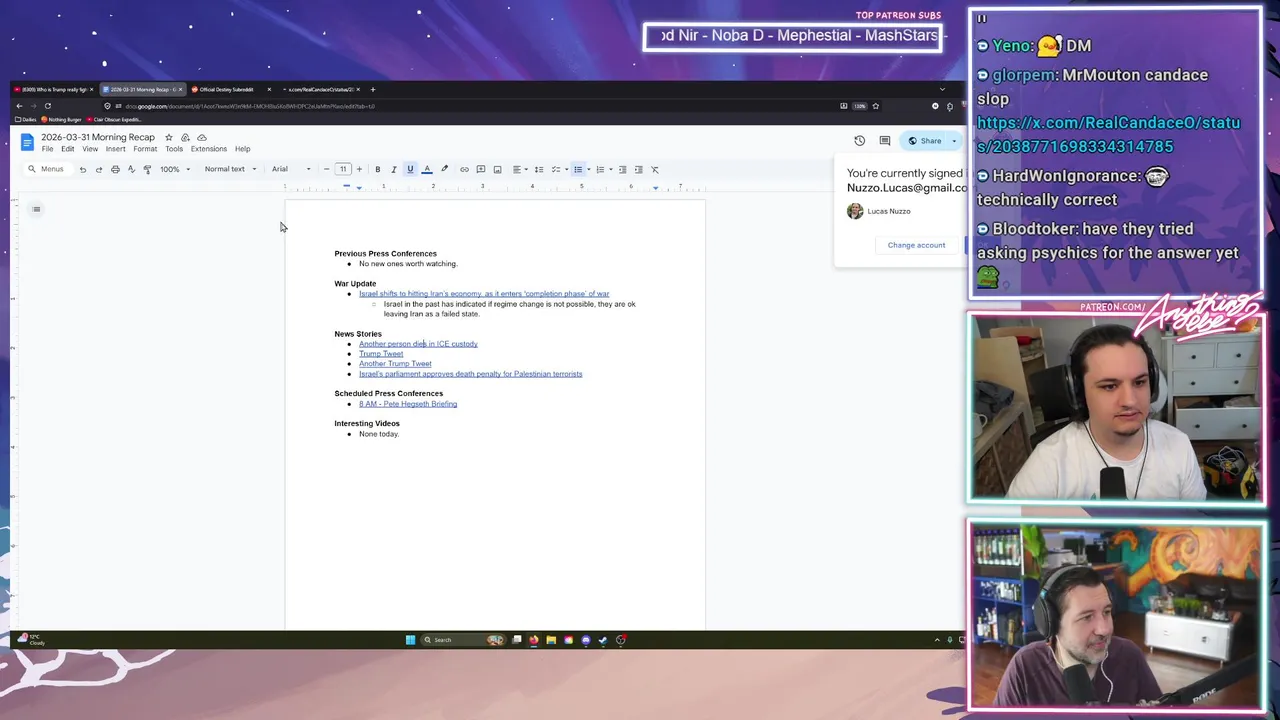1280x720 pixels.
Task: Print the document via printer icon
Action: pyautogui.click(x=115, y=169)
